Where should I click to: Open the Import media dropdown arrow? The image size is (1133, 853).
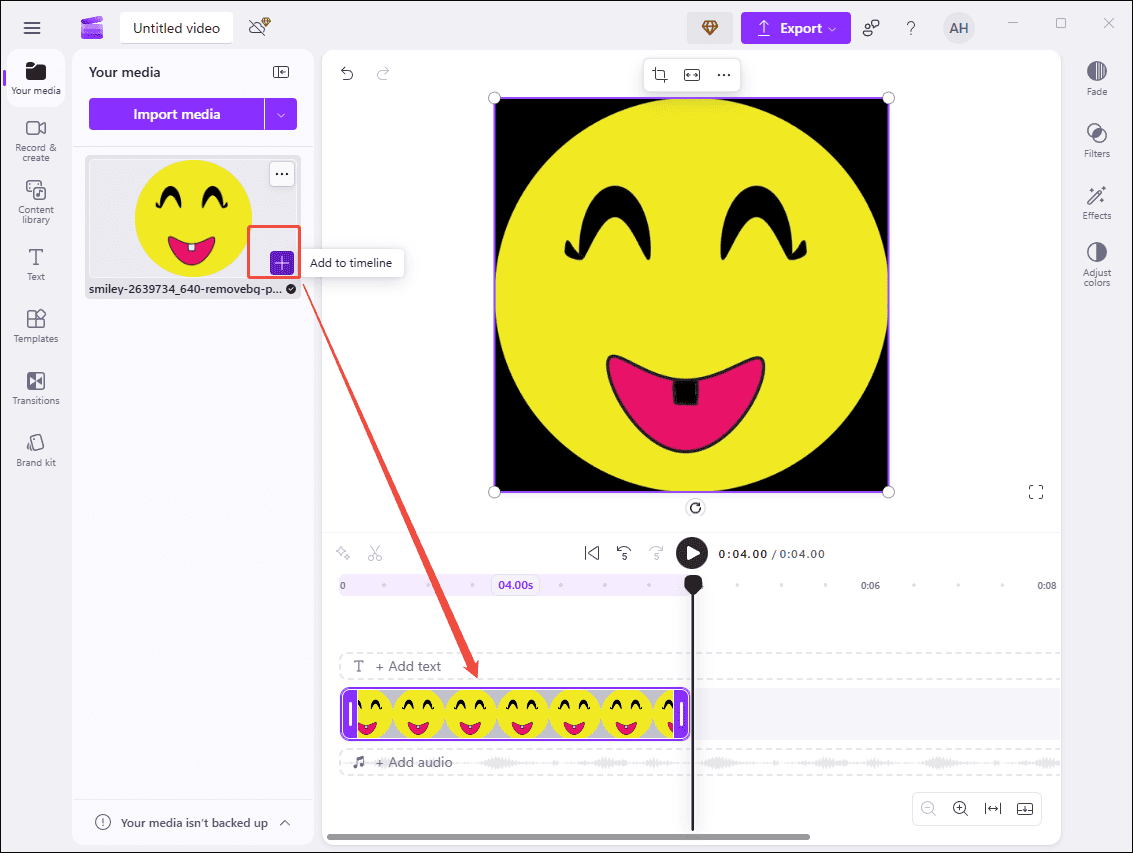click(x=283, y=113)
